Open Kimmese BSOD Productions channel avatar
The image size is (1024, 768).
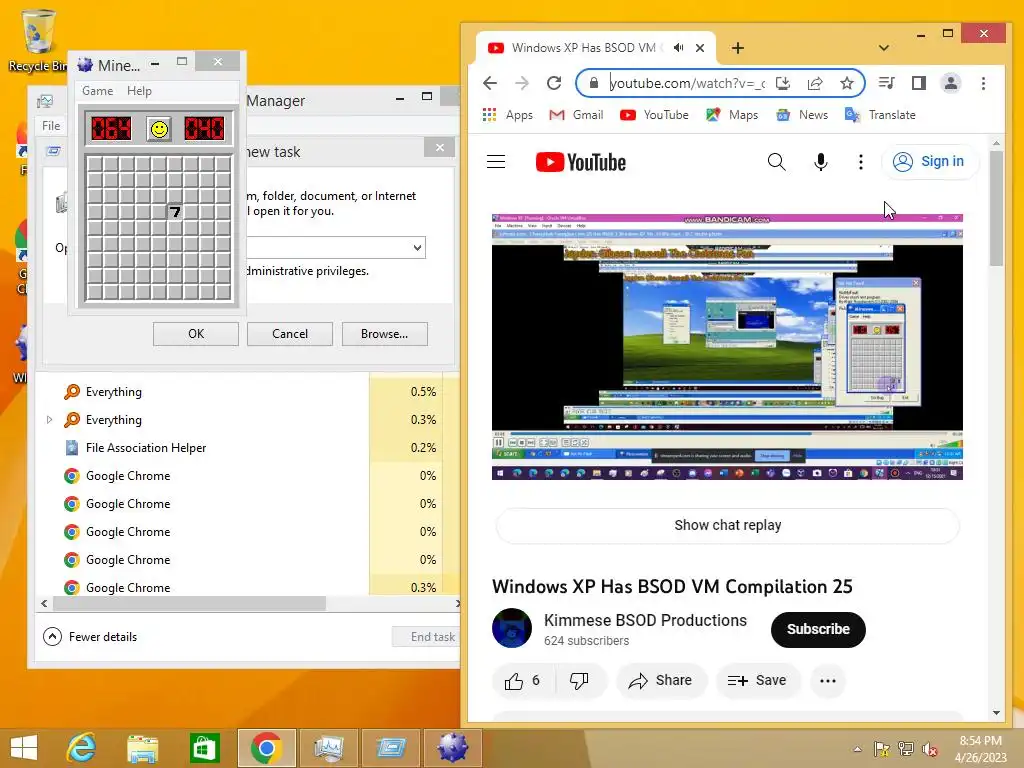point(512,628)
